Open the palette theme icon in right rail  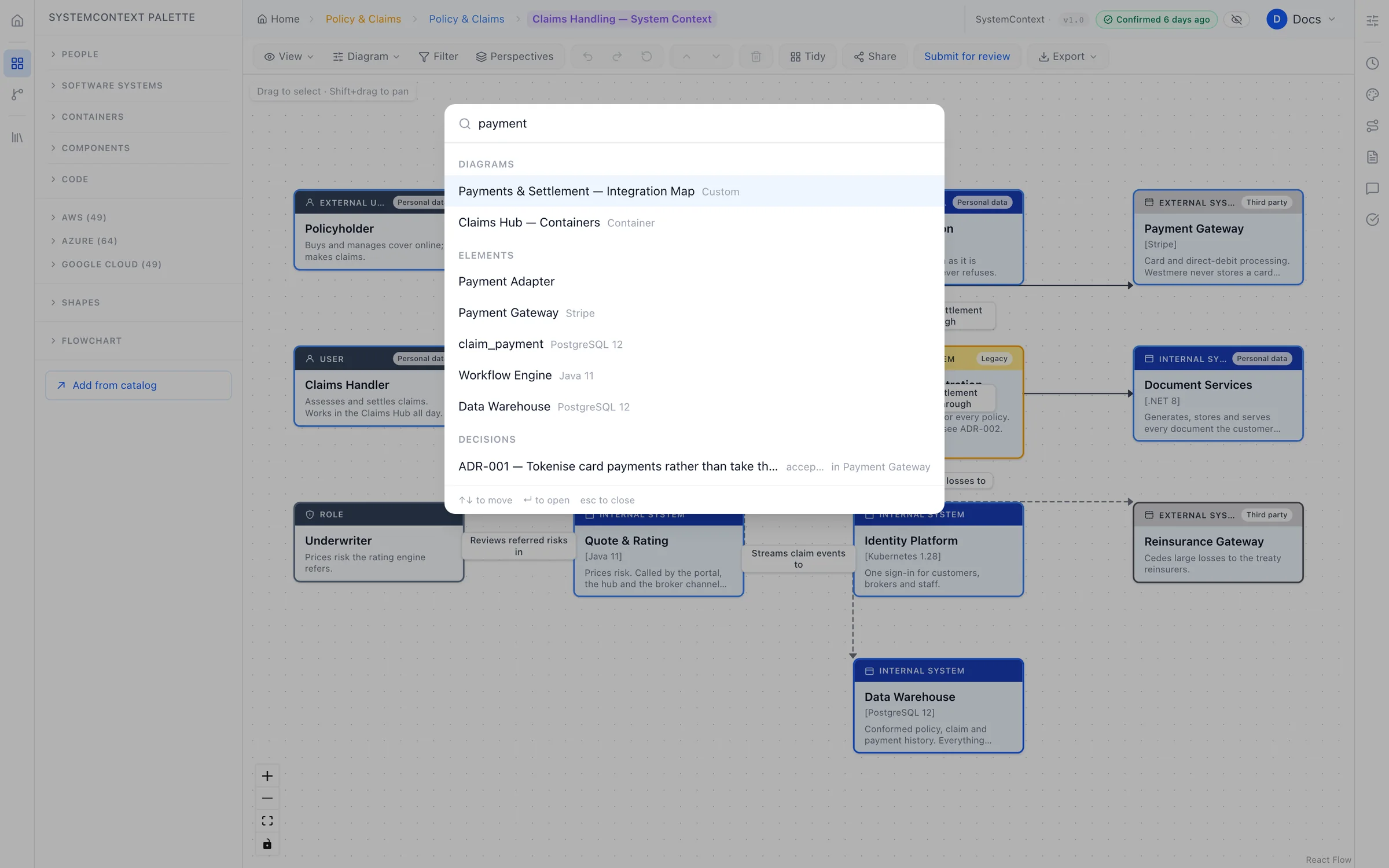[x=1372, y=94]
